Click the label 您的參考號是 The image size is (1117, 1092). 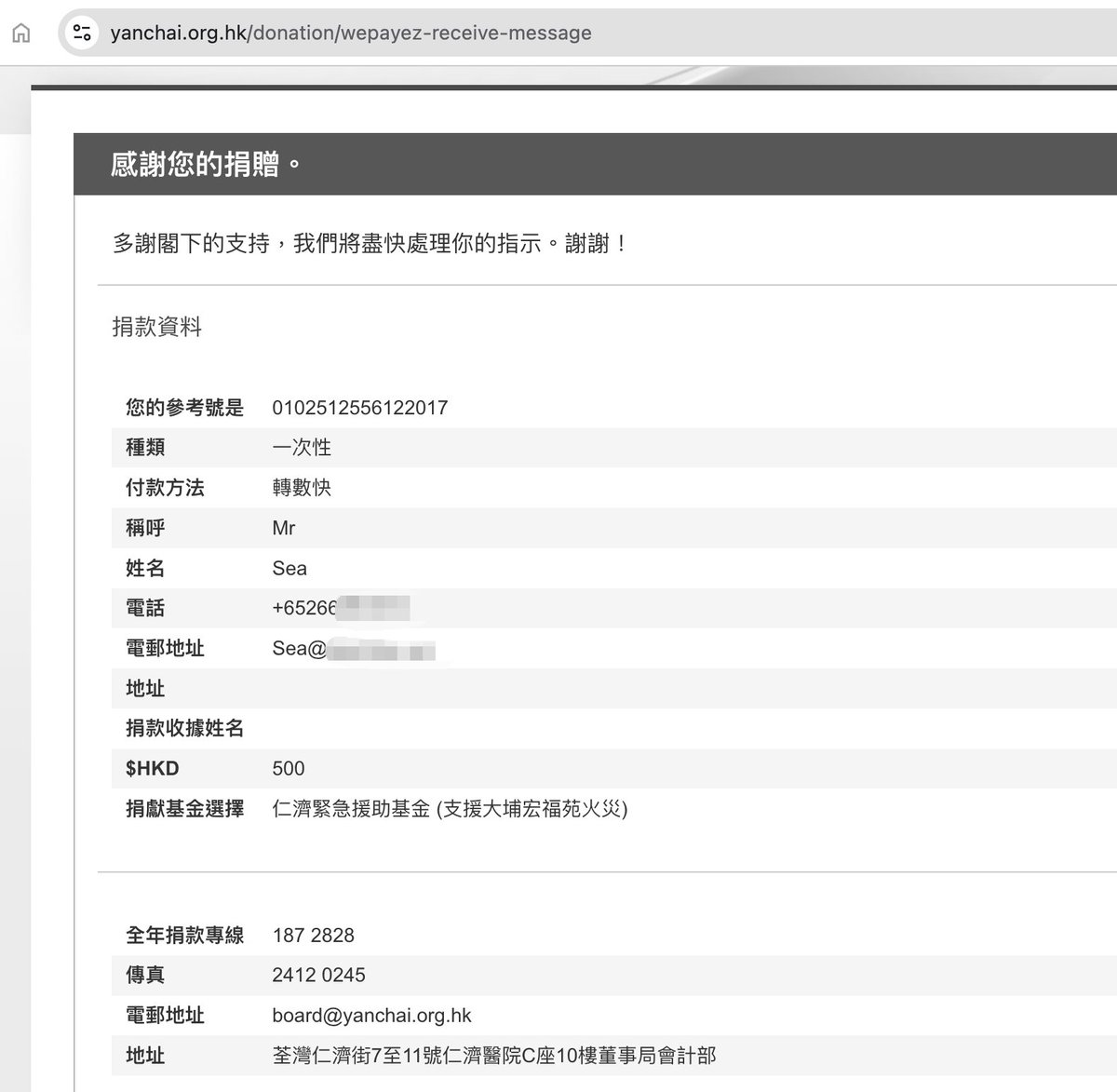(184, 408)
